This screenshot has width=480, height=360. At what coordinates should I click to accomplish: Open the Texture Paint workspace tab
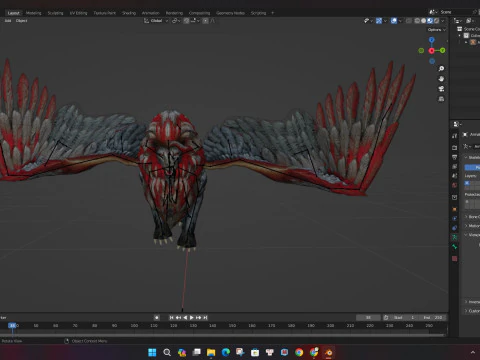tap(104, 13)
